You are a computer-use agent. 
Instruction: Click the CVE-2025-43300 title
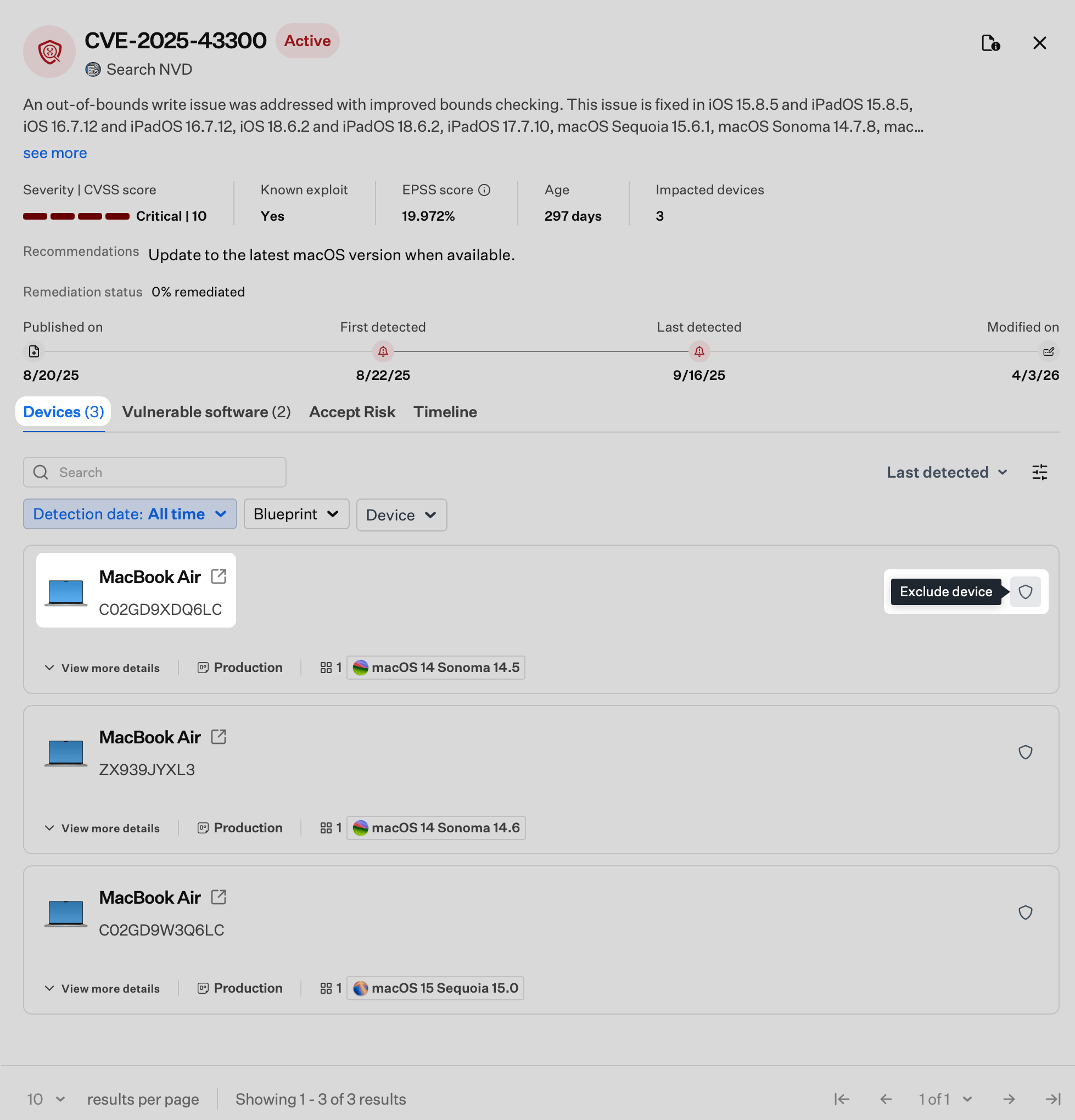click(176, 41)
